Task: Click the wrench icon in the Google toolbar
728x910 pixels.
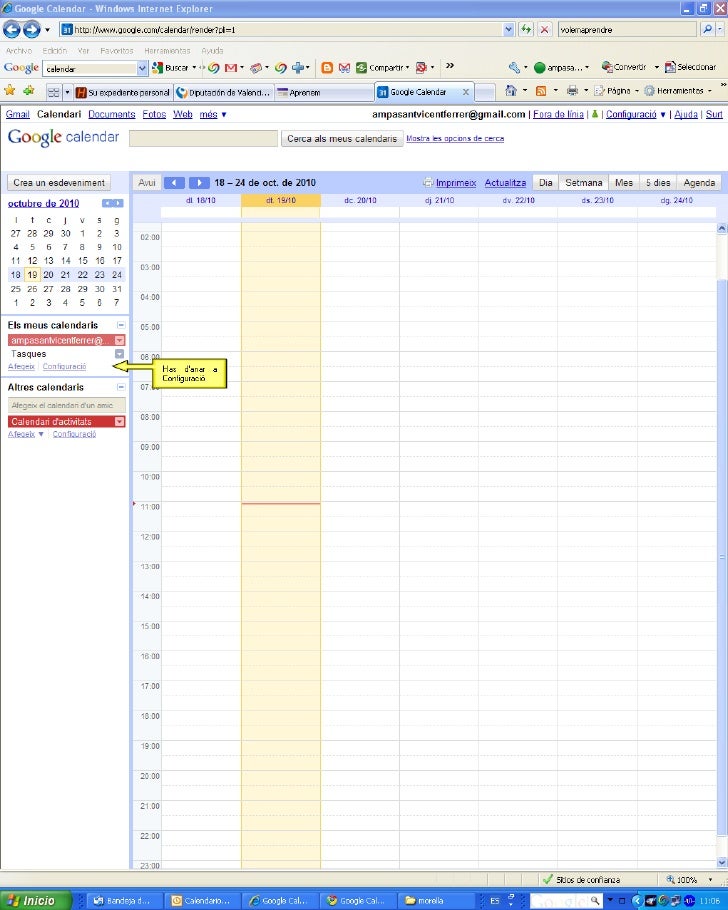Action: (514, 68)
